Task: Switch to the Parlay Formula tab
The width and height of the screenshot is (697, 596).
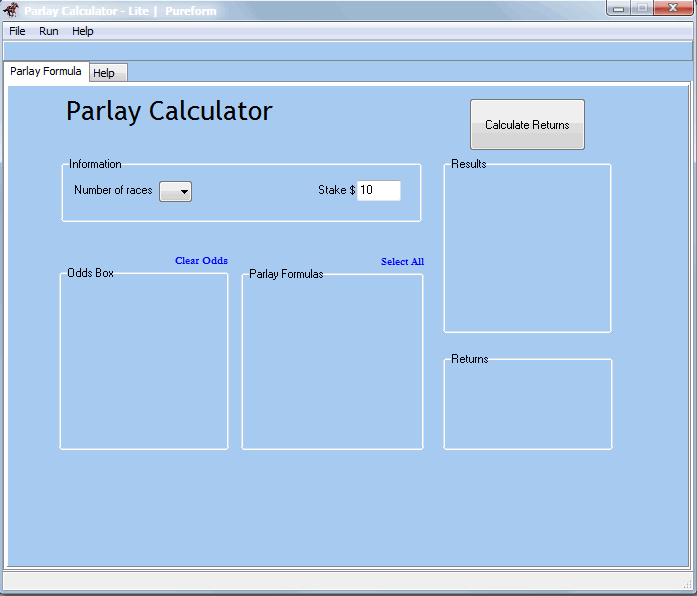Action: (x=45, y=72)
